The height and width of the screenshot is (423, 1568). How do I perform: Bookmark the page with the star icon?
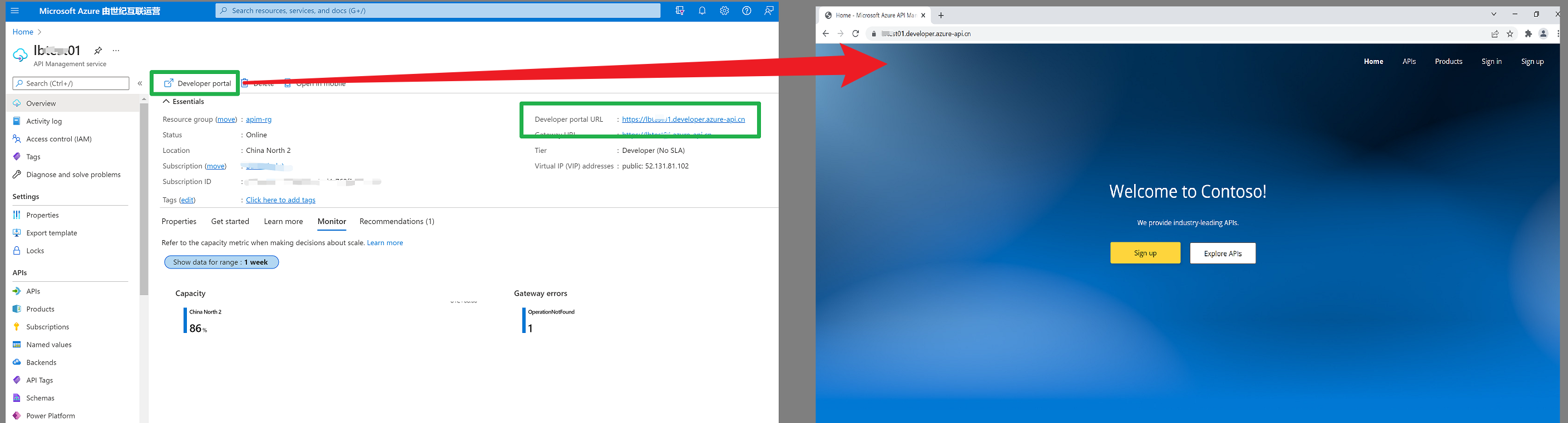tap(1510, 34)
